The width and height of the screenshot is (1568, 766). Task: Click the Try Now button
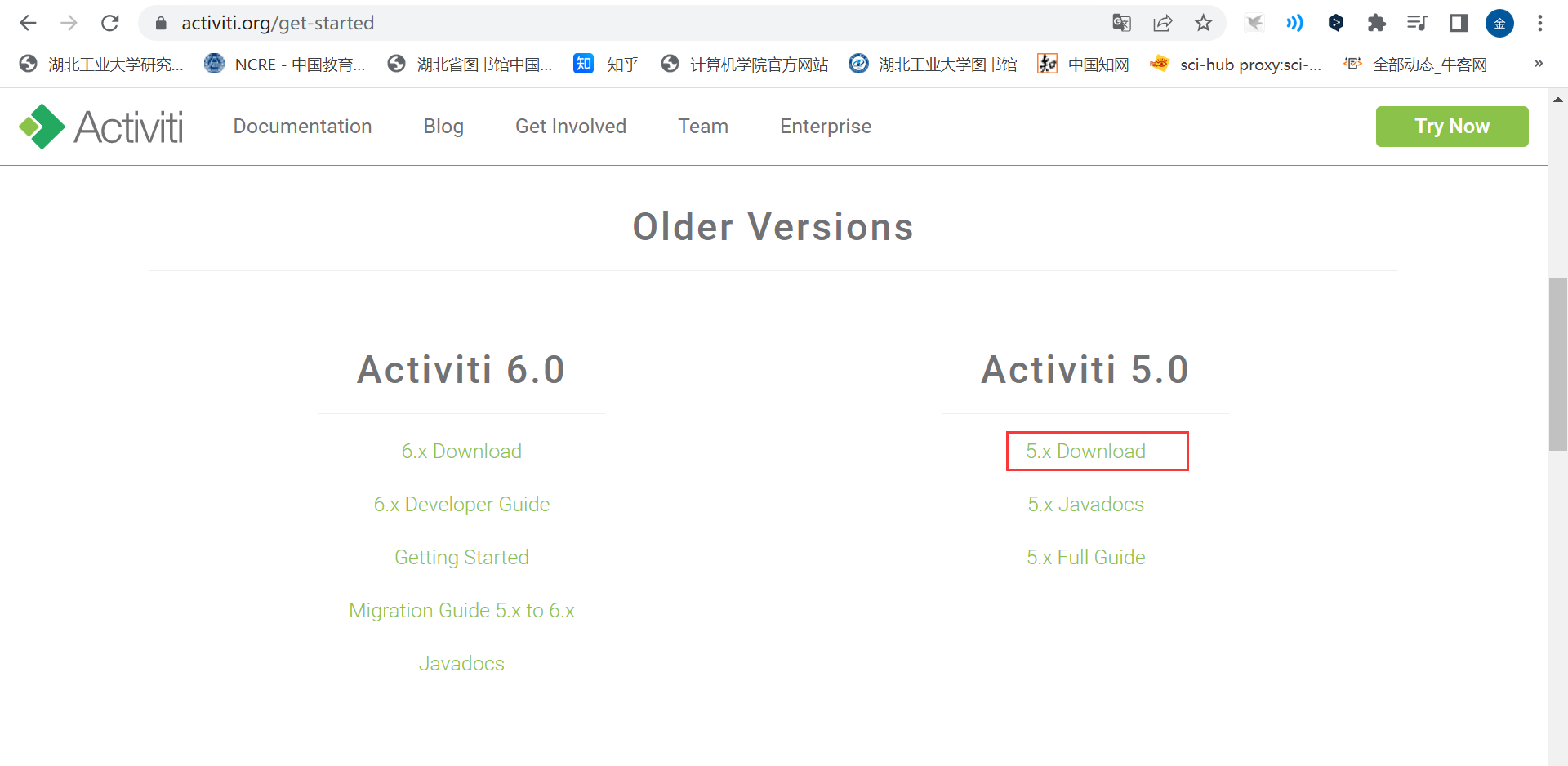click(1451, 127)
